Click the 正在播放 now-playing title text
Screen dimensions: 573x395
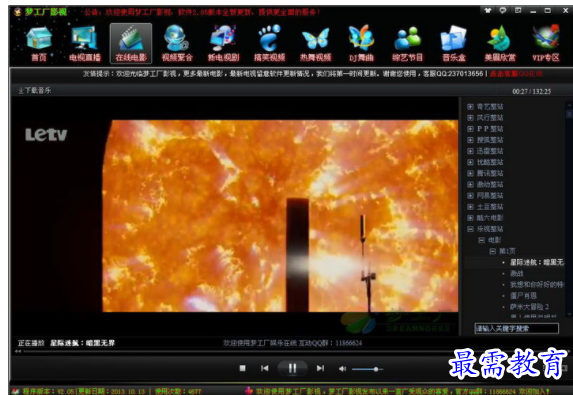[67, 343]
